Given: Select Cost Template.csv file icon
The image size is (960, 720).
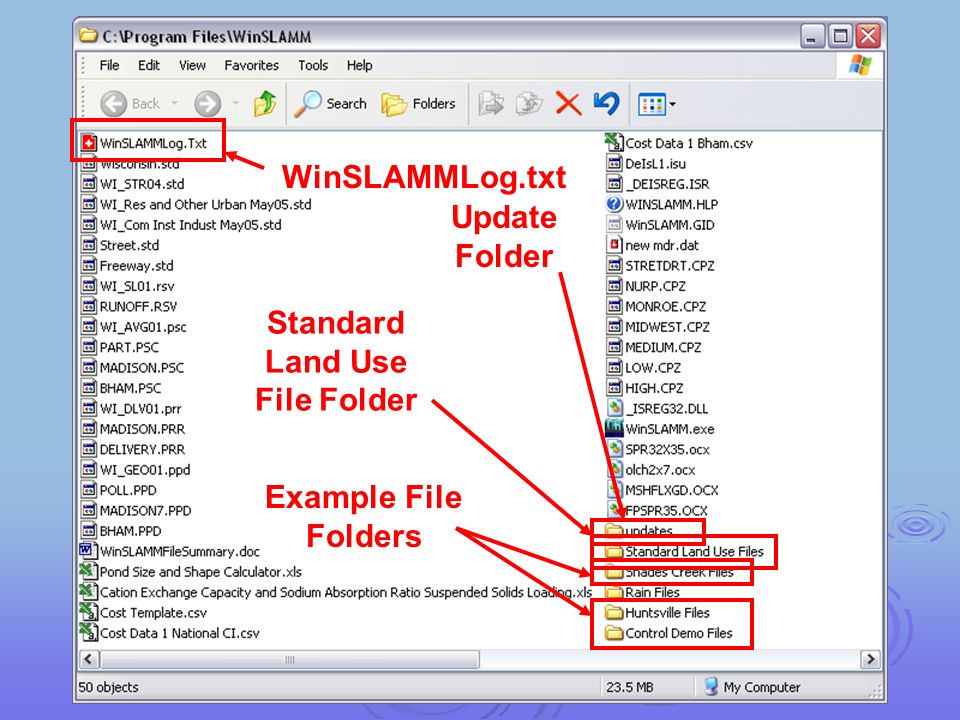Looking at the screenshot, I should coord(89,612).
